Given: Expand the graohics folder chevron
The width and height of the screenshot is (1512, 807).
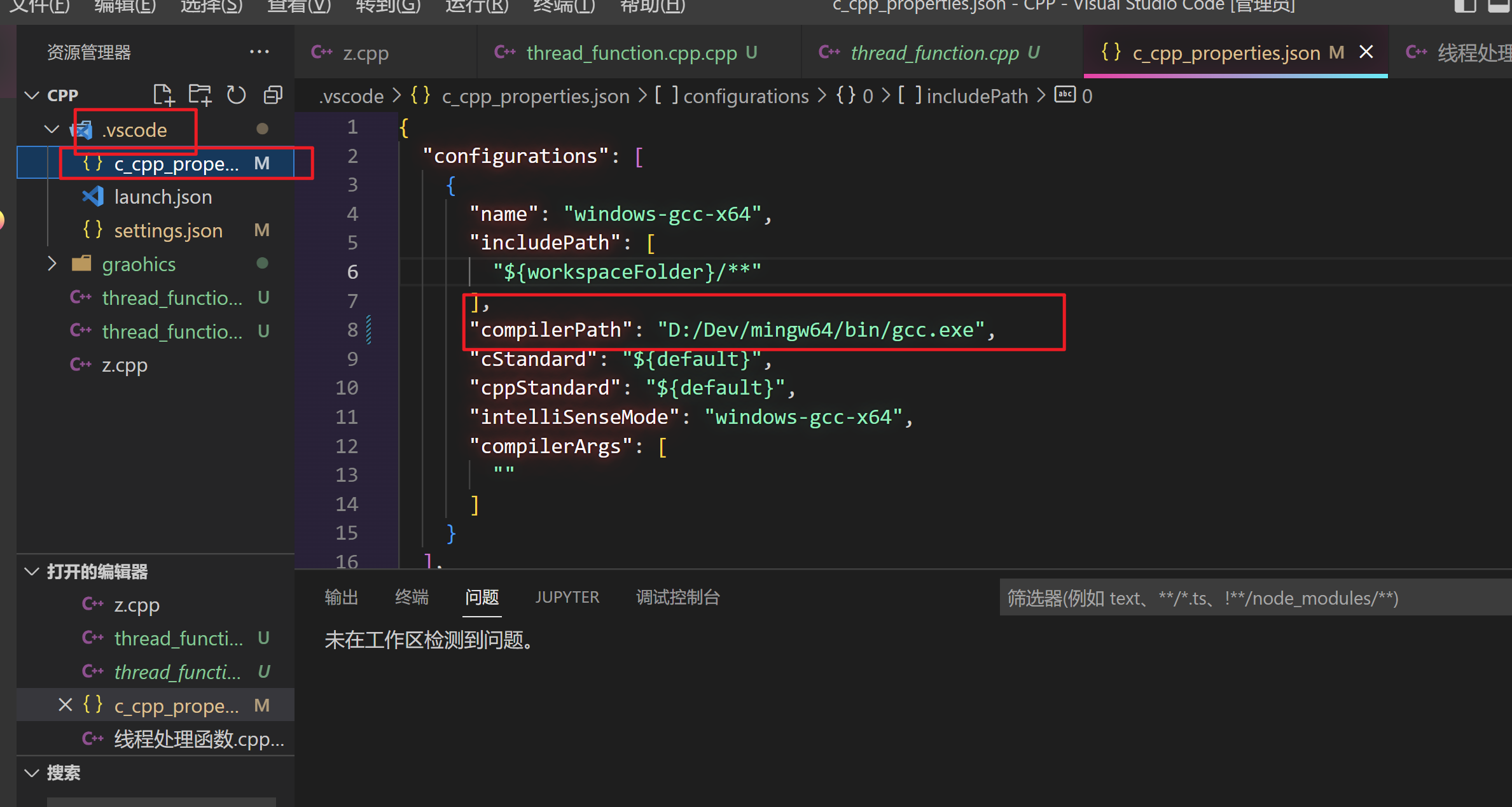Looking at the screenshot, I should pyautogui.click(x=52, y=263).
